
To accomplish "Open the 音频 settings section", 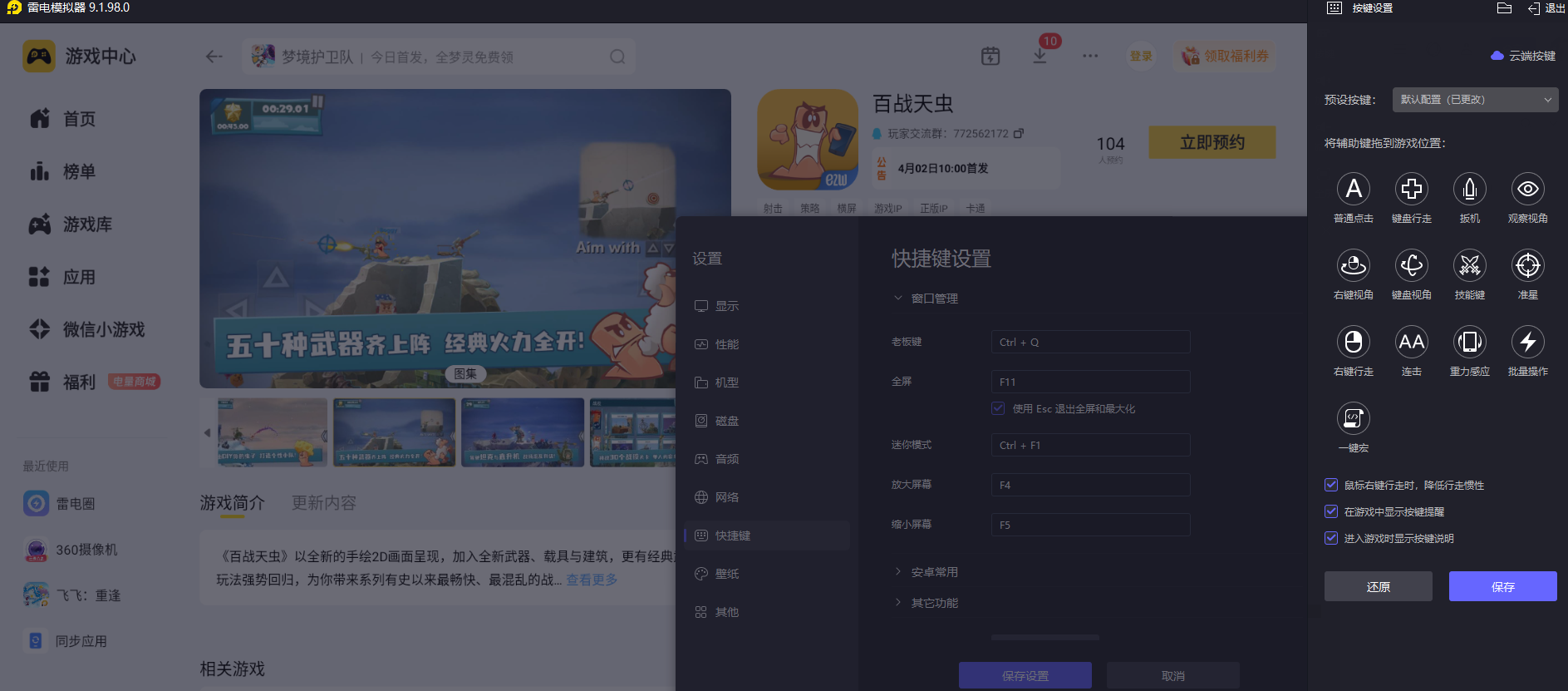I will 767,459.
